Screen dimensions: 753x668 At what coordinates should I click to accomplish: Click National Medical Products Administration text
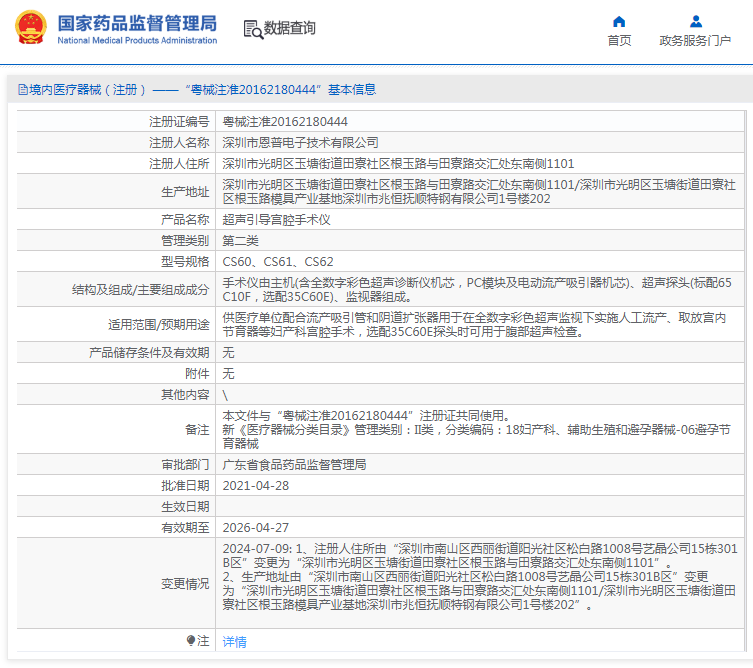137,40
